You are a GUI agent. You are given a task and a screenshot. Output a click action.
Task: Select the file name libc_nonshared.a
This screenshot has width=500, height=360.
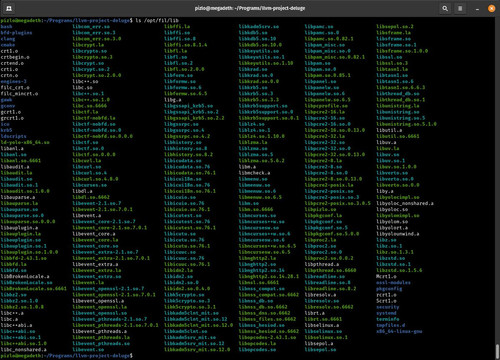point(24,350)
